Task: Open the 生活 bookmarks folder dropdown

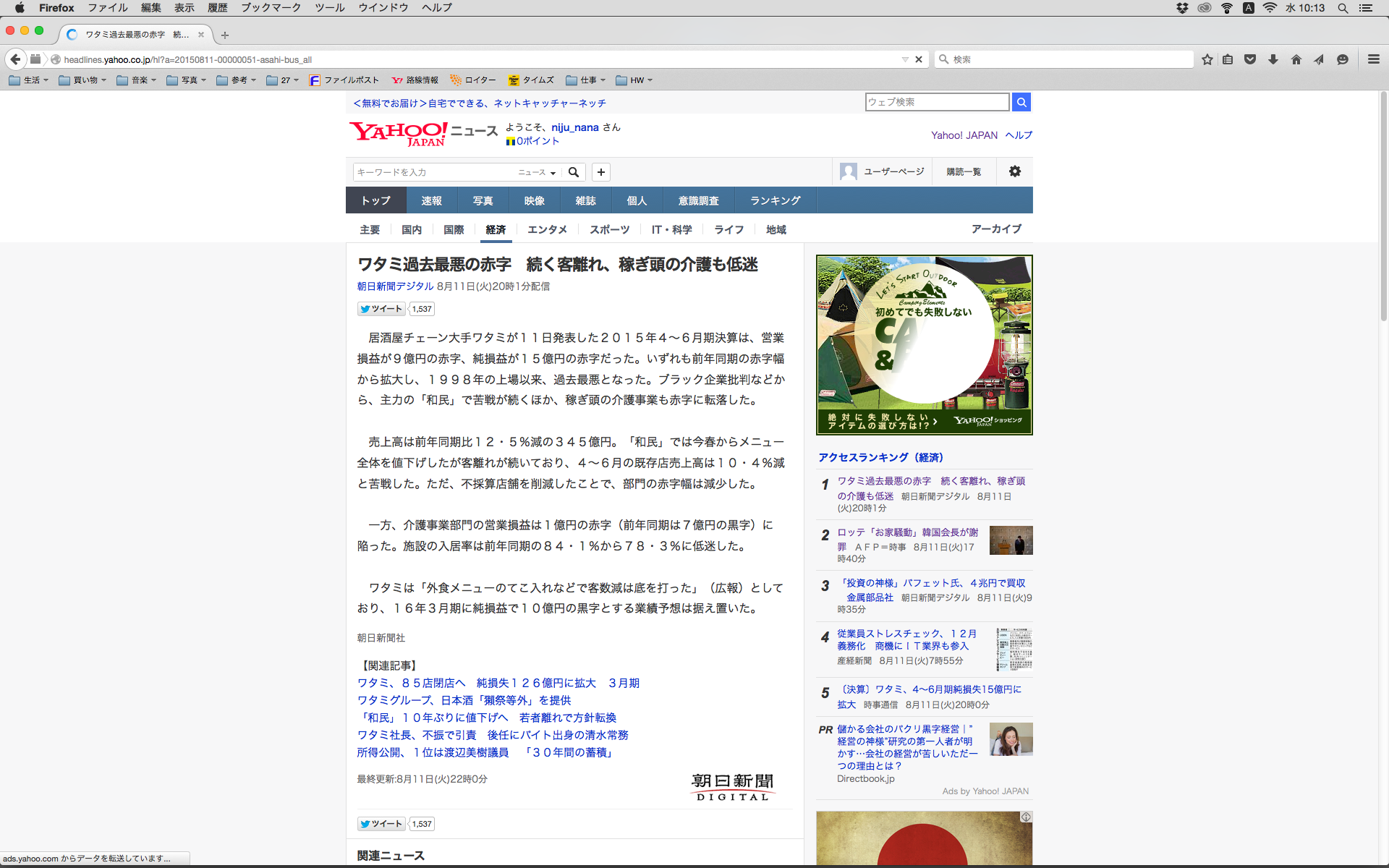Action: click(x=29, y=80)
